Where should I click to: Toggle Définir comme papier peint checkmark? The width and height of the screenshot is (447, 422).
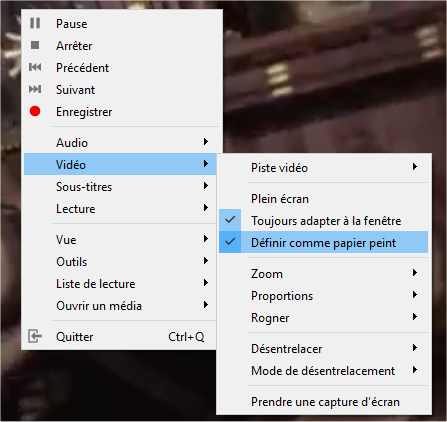pyautogui.click(x=230, y=242)
